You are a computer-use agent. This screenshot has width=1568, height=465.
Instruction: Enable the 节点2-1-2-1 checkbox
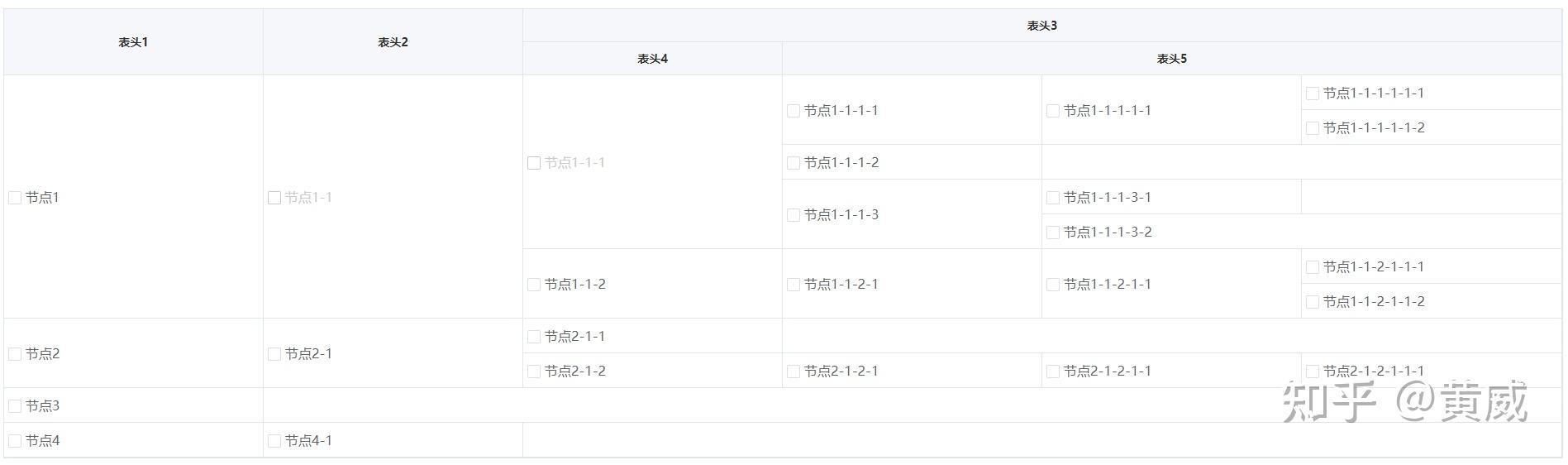[794, 372]
